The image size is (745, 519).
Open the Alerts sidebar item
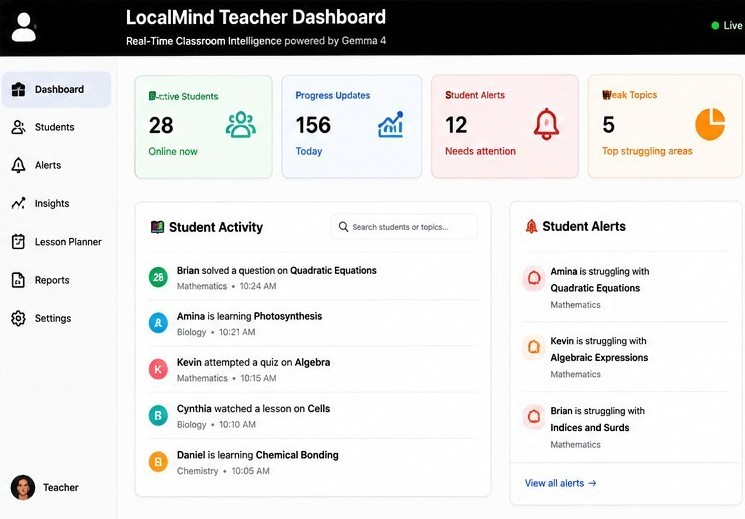coord(57,165)
